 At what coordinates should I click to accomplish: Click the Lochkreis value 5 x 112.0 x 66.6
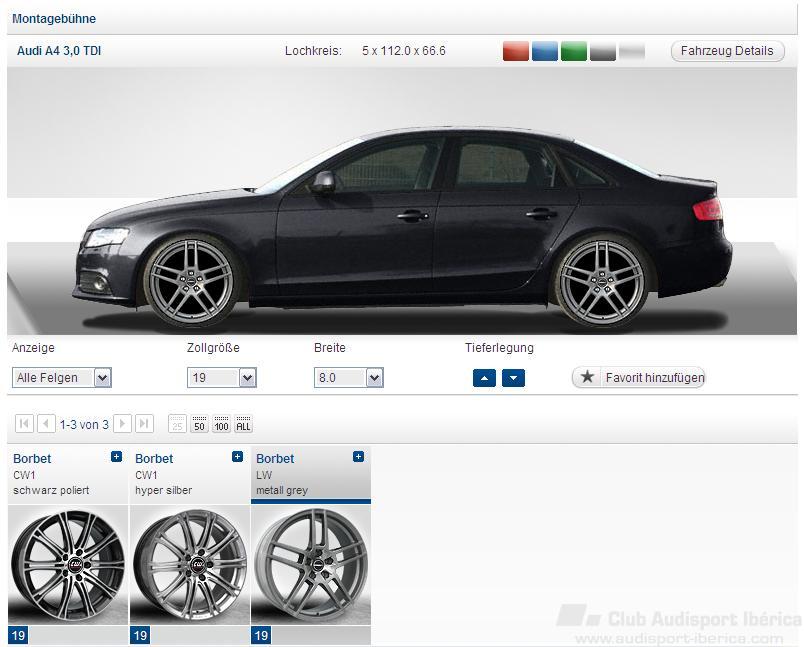pos(404,51)
